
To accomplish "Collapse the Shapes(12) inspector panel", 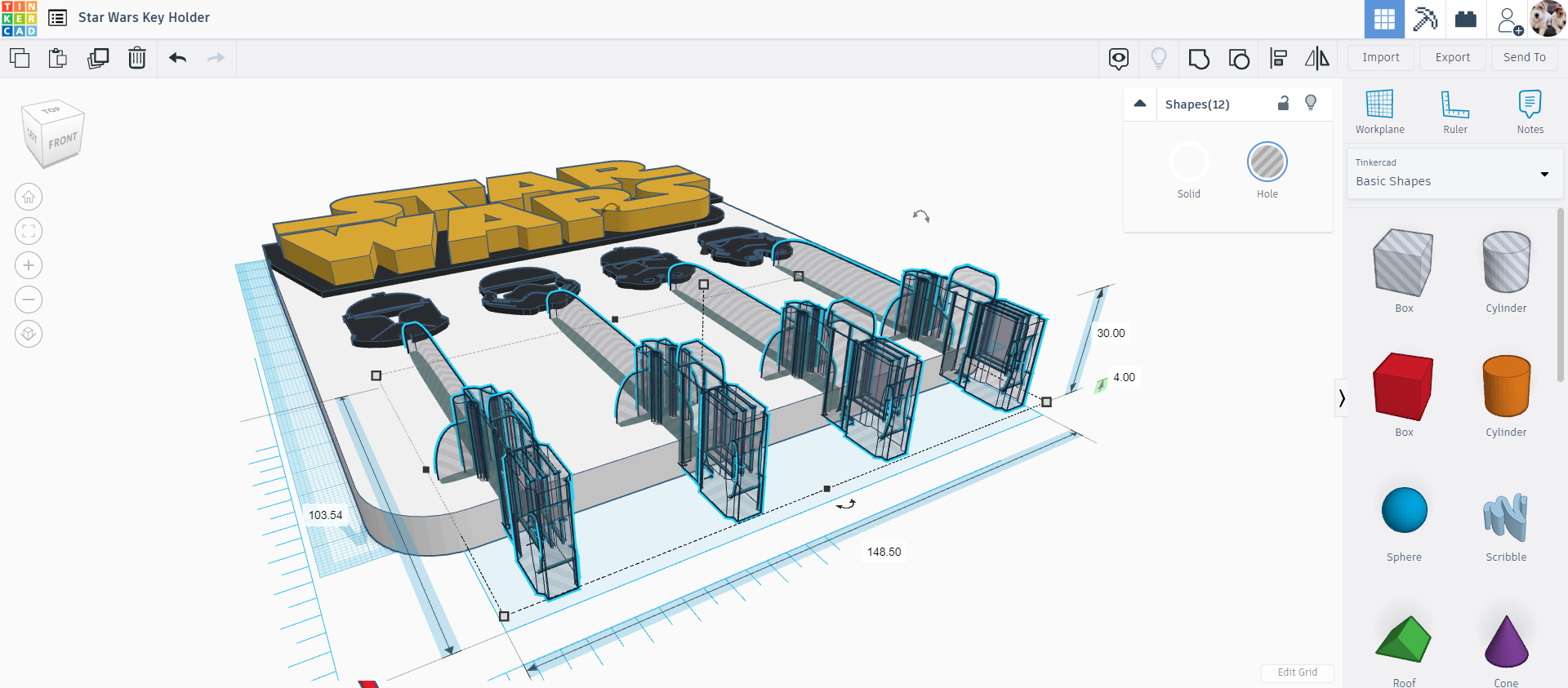I will [x=1140, y=104].
